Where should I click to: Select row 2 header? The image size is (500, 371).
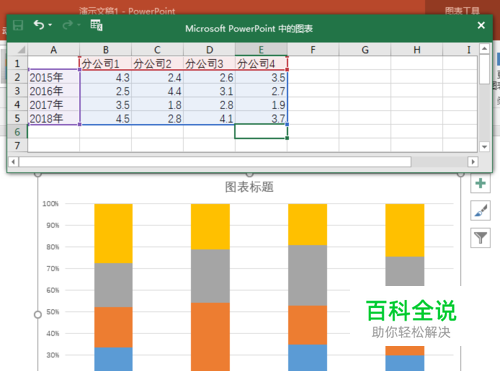pos(17,77)
